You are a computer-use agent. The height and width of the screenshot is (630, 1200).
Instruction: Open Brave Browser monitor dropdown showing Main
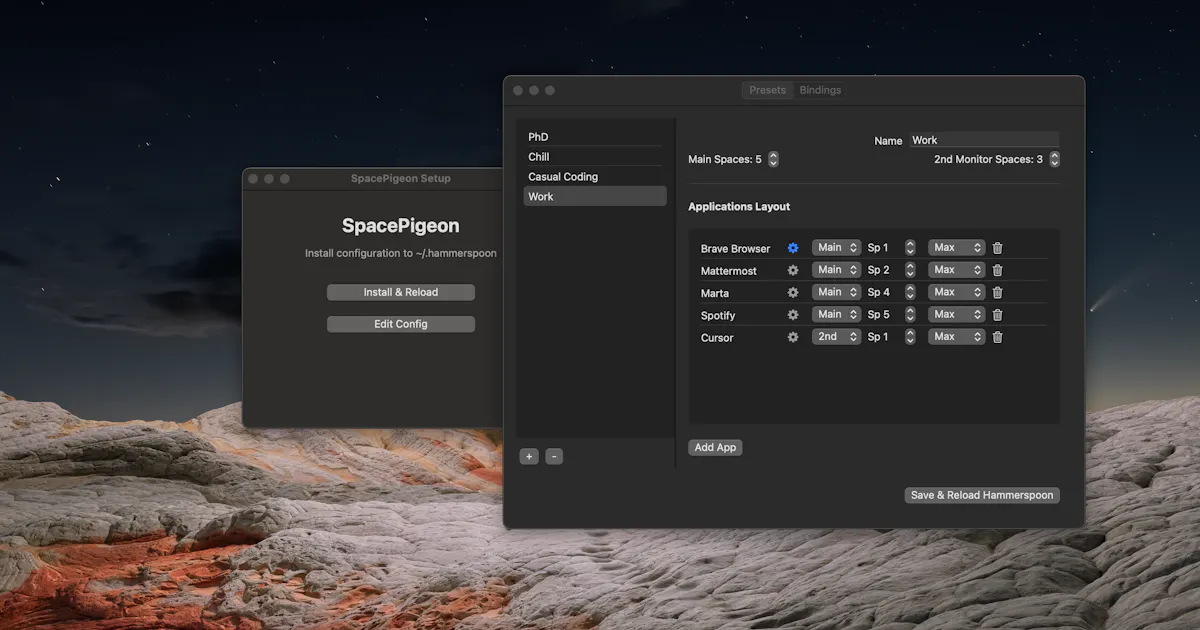coord(836,247)
